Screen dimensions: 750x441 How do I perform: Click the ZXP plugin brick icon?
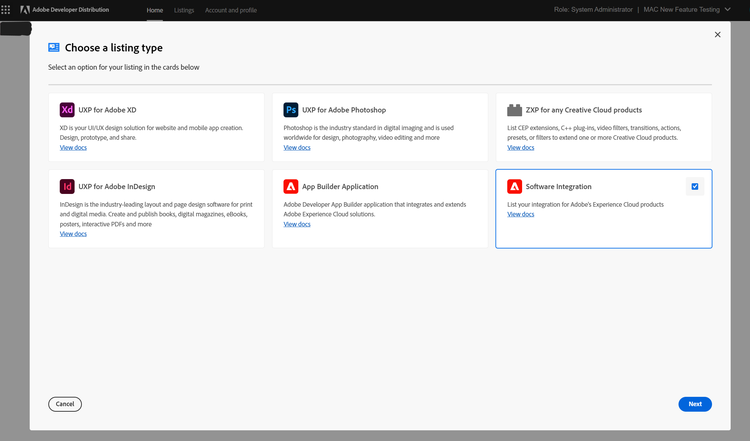(514, 110)
